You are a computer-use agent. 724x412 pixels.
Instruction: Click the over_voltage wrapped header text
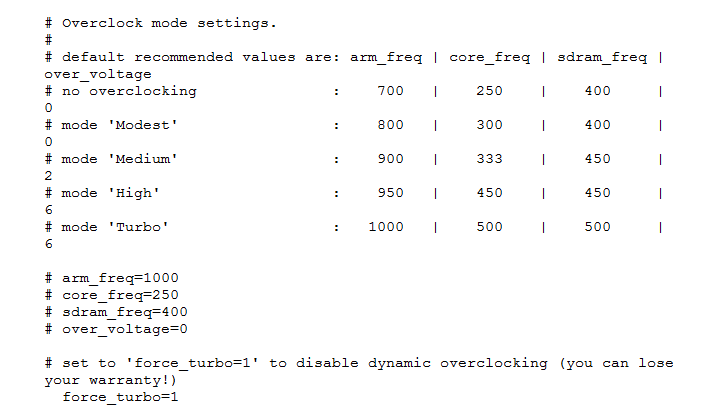[98, 74]
